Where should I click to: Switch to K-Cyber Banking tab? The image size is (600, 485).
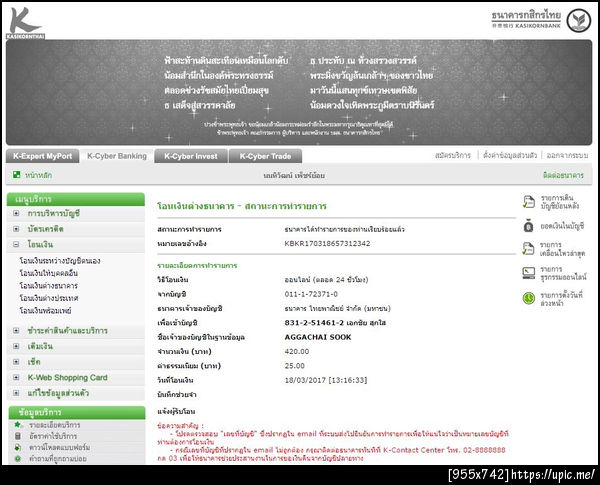(x=117, y=156)
